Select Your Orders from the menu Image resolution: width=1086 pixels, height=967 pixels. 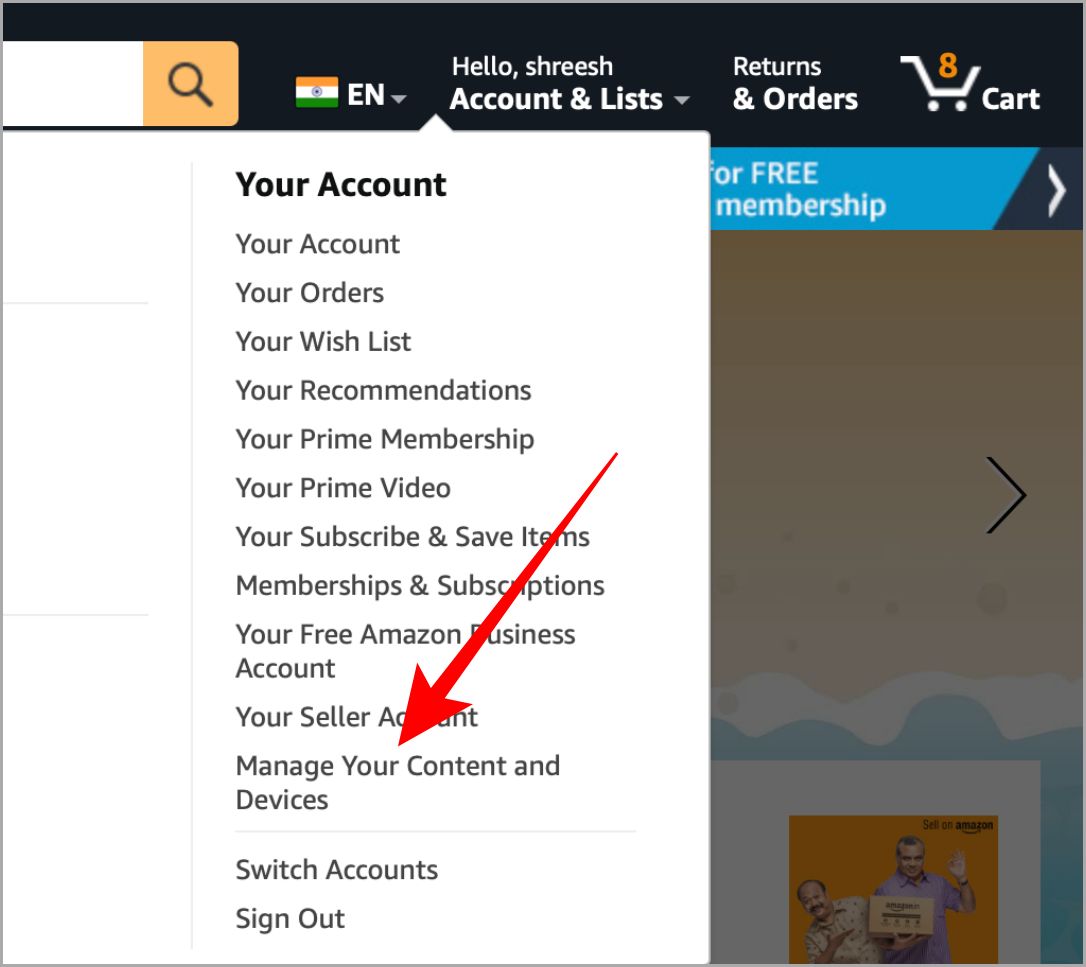(x=309, y=292)
